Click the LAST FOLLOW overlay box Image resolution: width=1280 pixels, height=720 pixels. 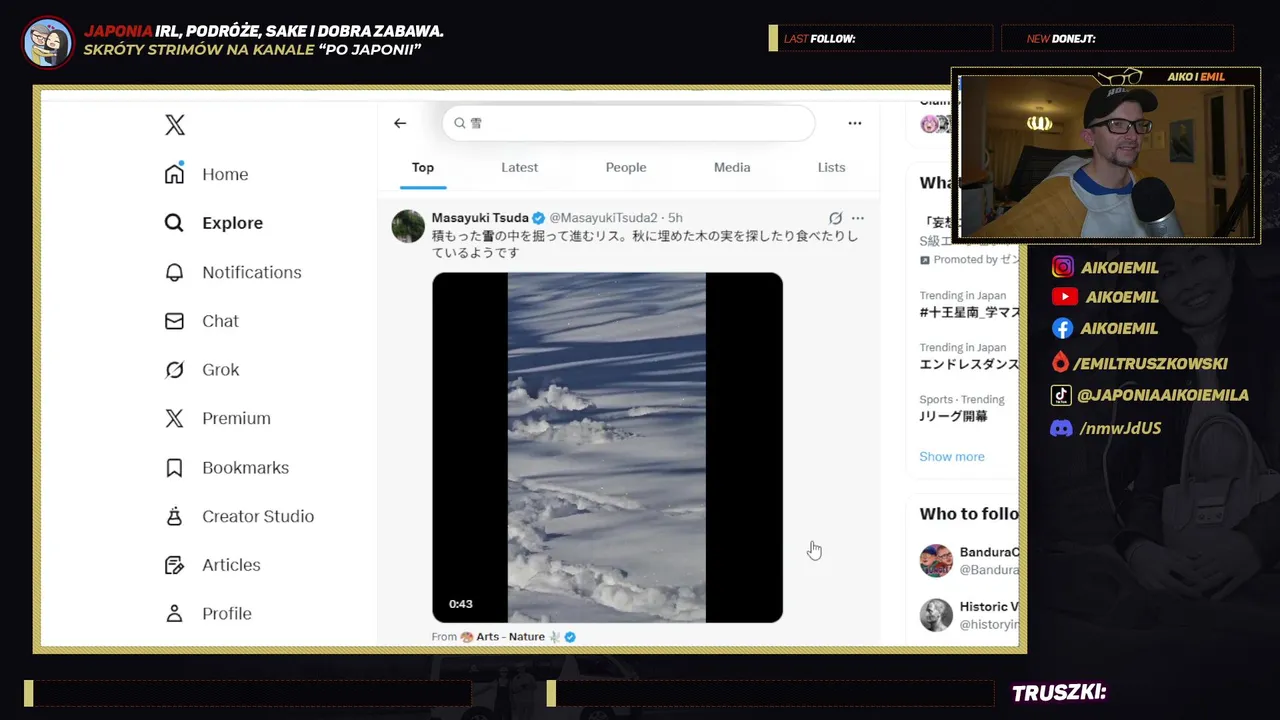pyautogui.click(x=881, y=39)
